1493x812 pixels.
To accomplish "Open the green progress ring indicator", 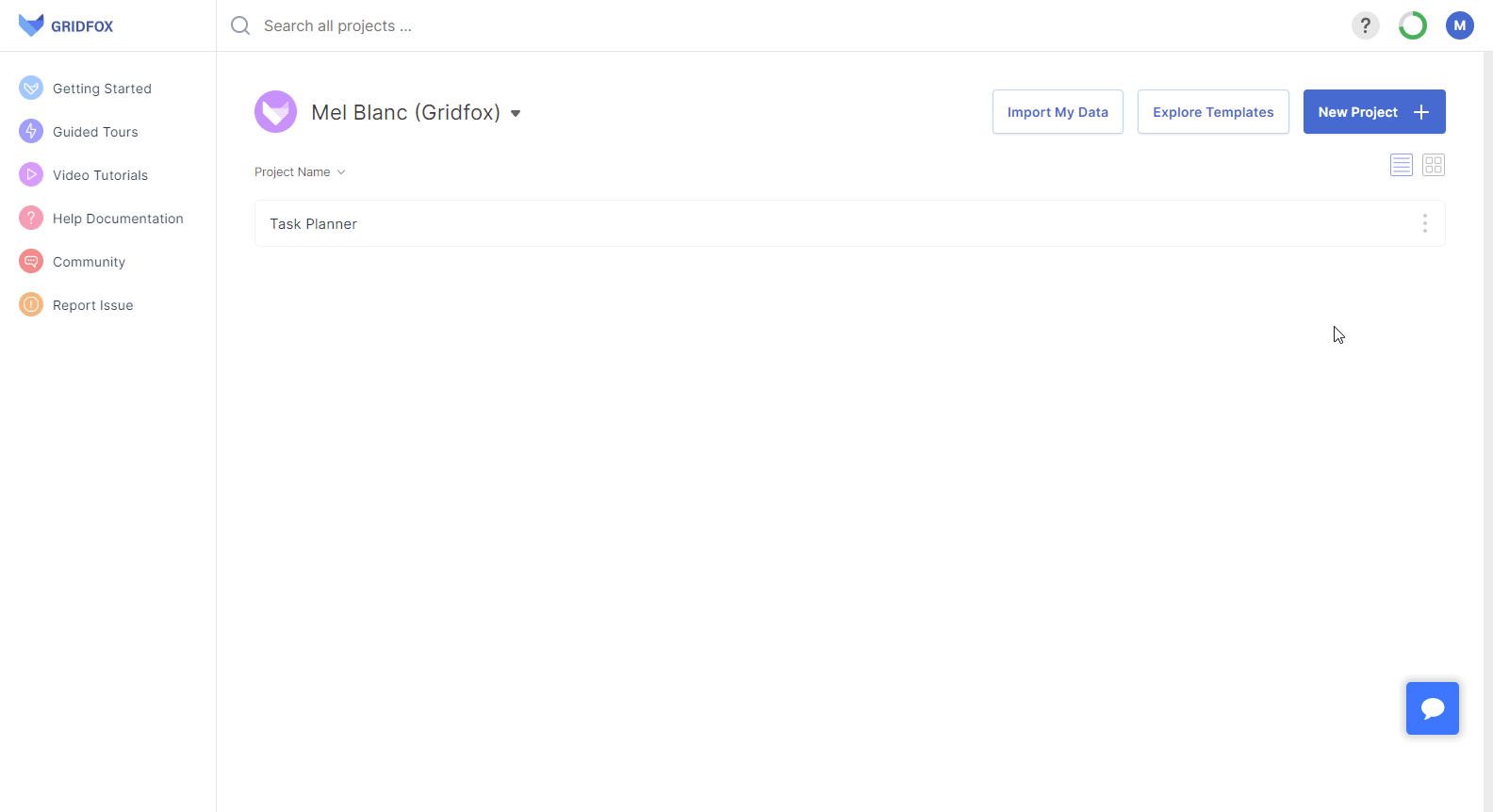I will (x=1412, y=25).
